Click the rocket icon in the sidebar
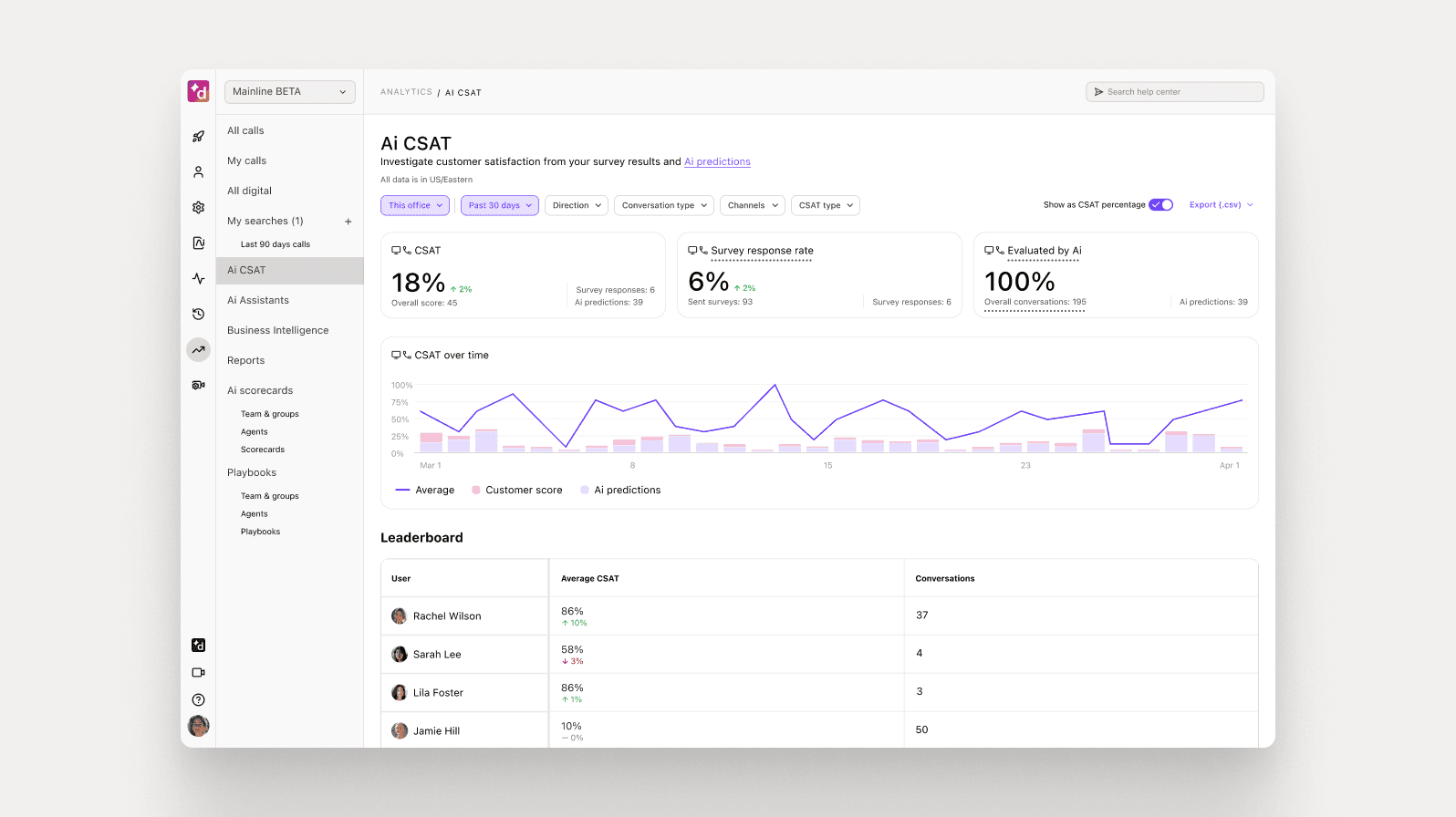 coord(198,137)
